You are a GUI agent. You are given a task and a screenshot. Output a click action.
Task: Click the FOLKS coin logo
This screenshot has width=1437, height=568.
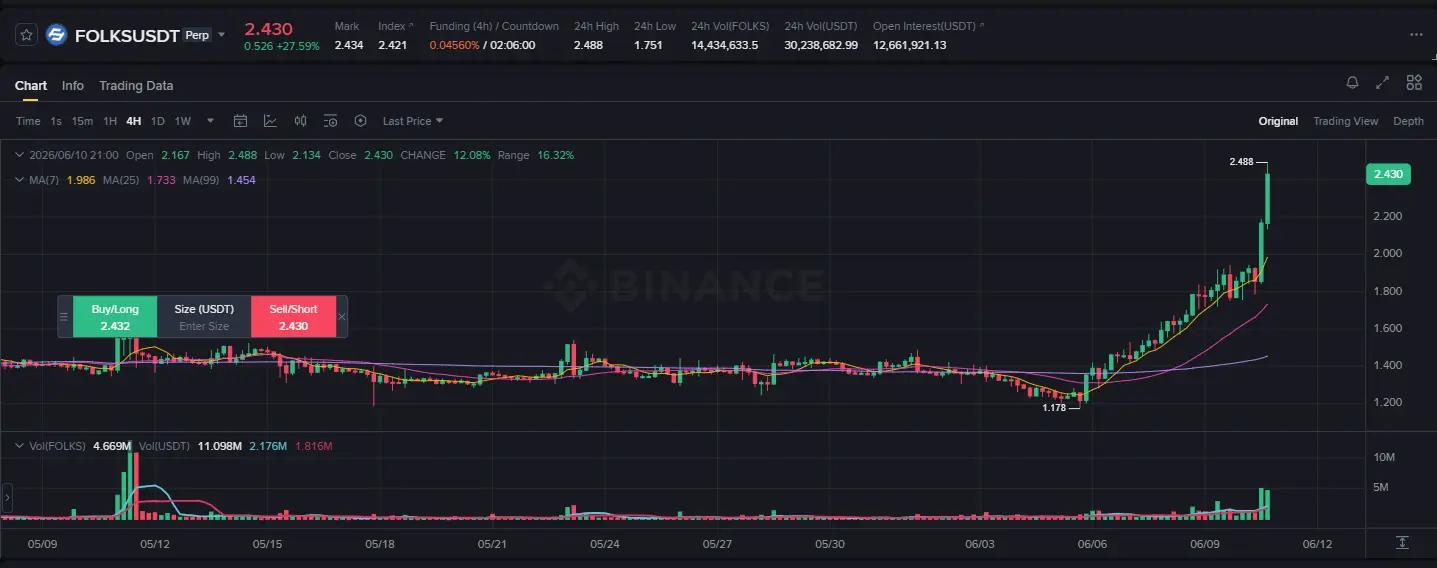click(x=56, y=35)
